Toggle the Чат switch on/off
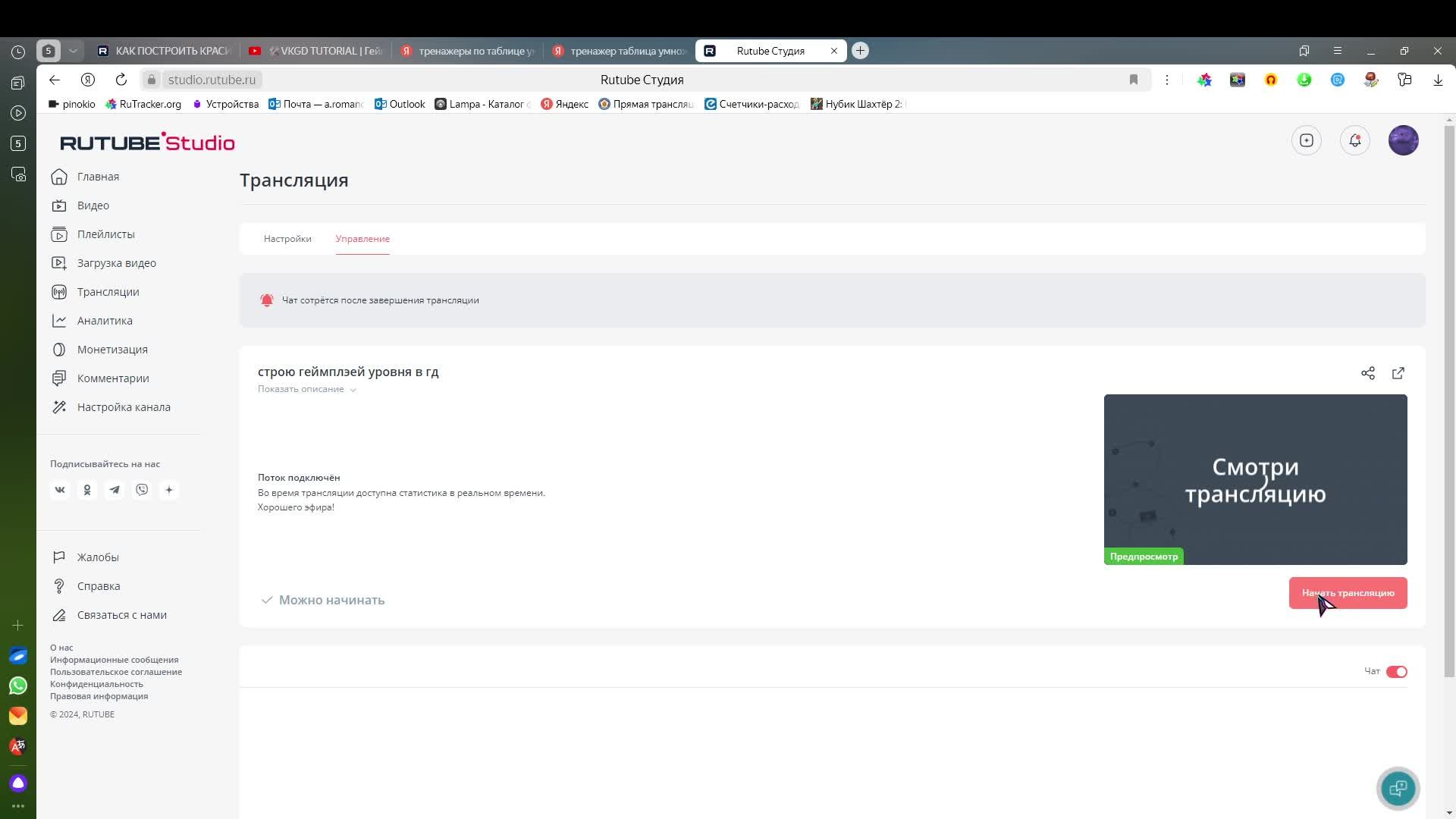Screen dimensions: 1456x819 [1397, 670]
